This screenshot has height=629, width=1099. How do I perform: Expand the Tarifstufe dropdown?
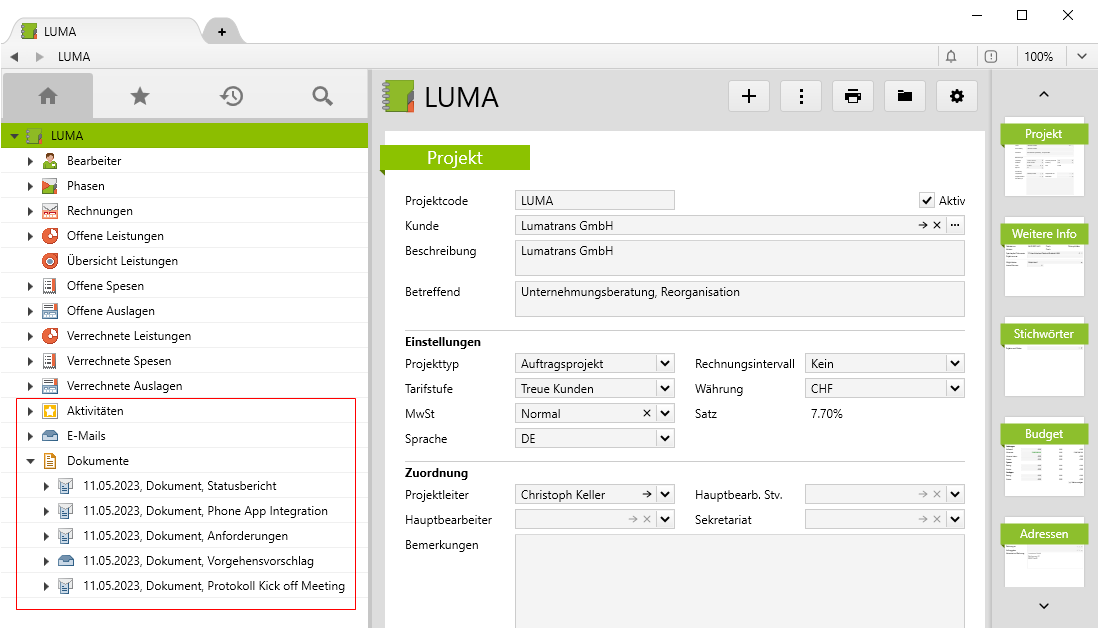[665, 389]
